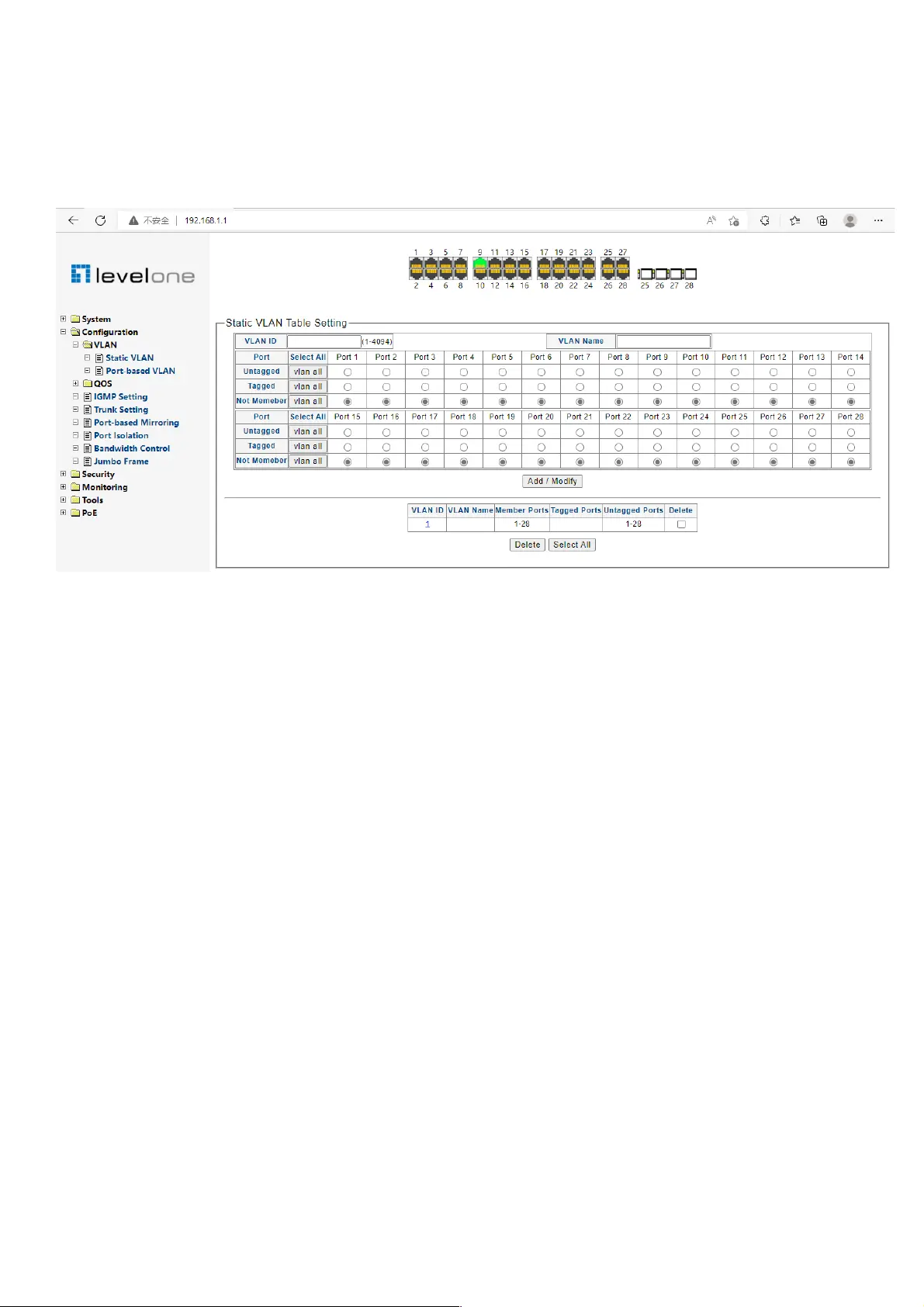924x1307 pixels.
Task: Open the user profile avatar icon
Action: (850, 220)
